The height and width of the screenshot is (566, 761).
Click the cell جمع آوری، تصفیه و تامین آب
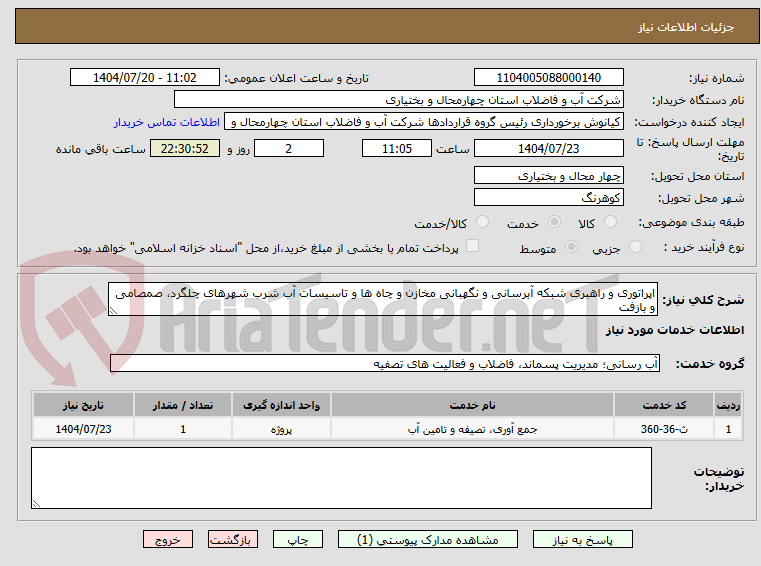coord(472,429)
